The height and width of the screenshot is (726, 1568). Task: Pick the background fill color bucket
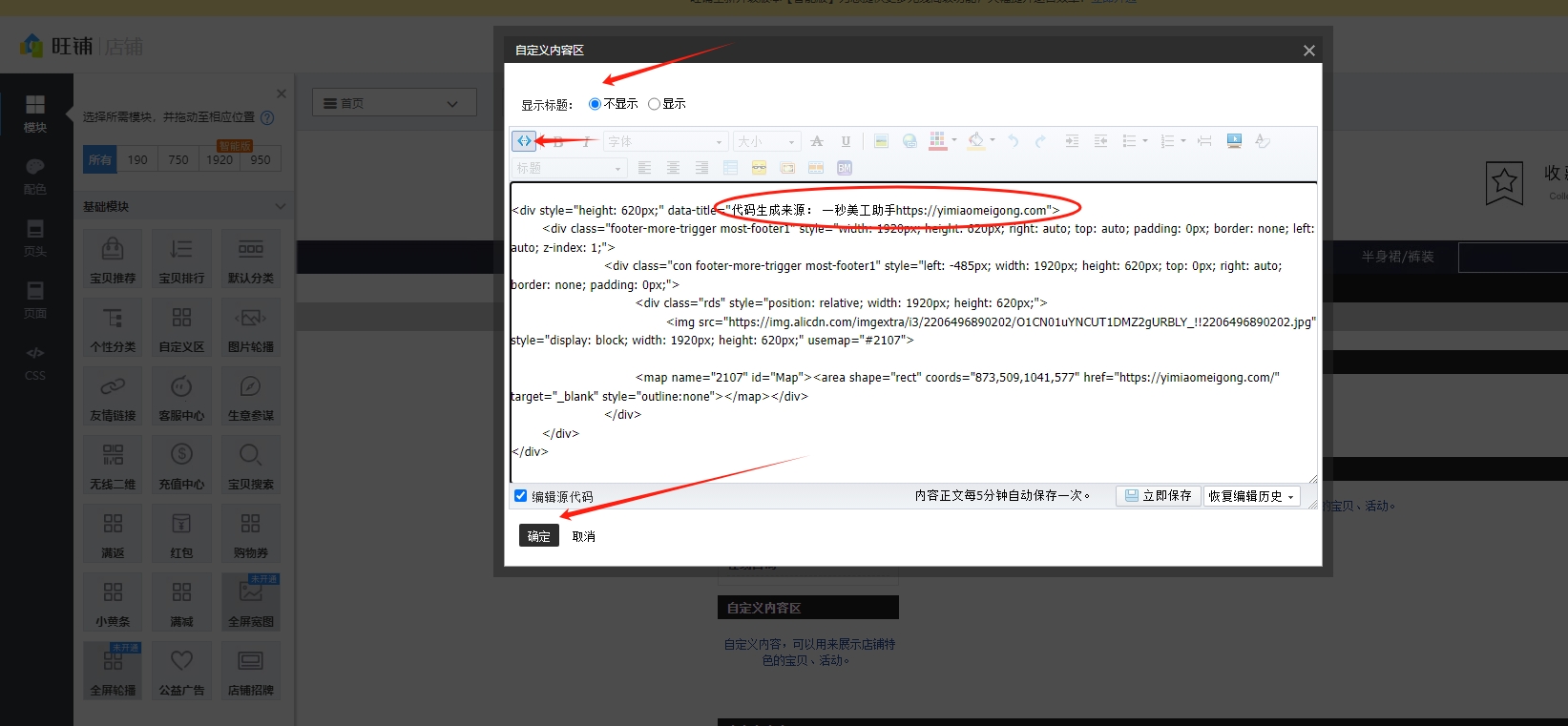(x=975, y=141)
